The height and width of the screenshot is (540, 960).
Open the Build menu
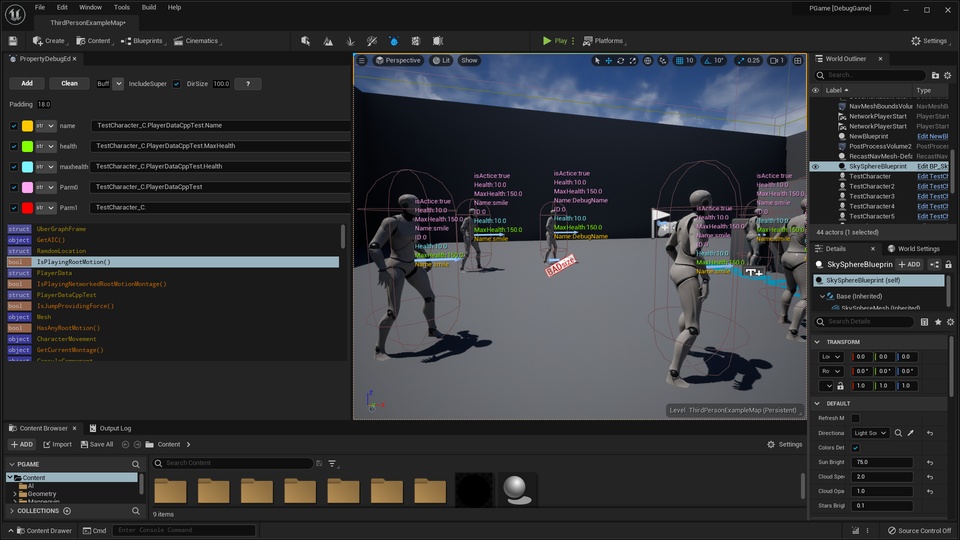[148, 7]
